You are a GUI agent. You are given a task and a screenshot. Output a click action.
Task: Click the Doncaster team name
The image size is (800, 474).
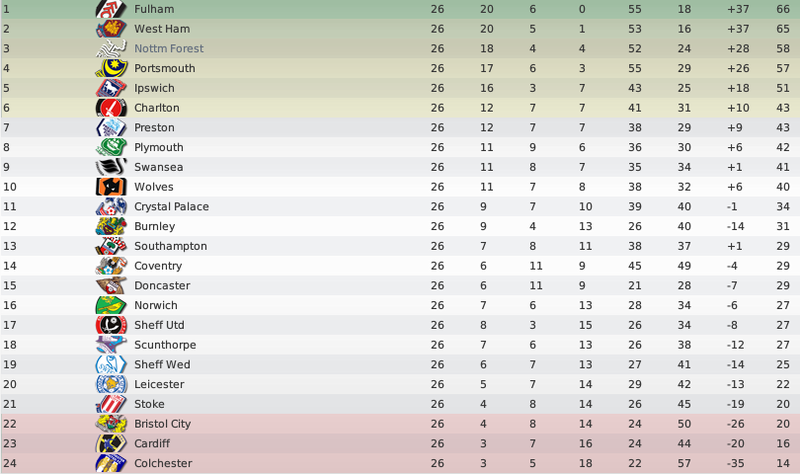tap(162, 285)
